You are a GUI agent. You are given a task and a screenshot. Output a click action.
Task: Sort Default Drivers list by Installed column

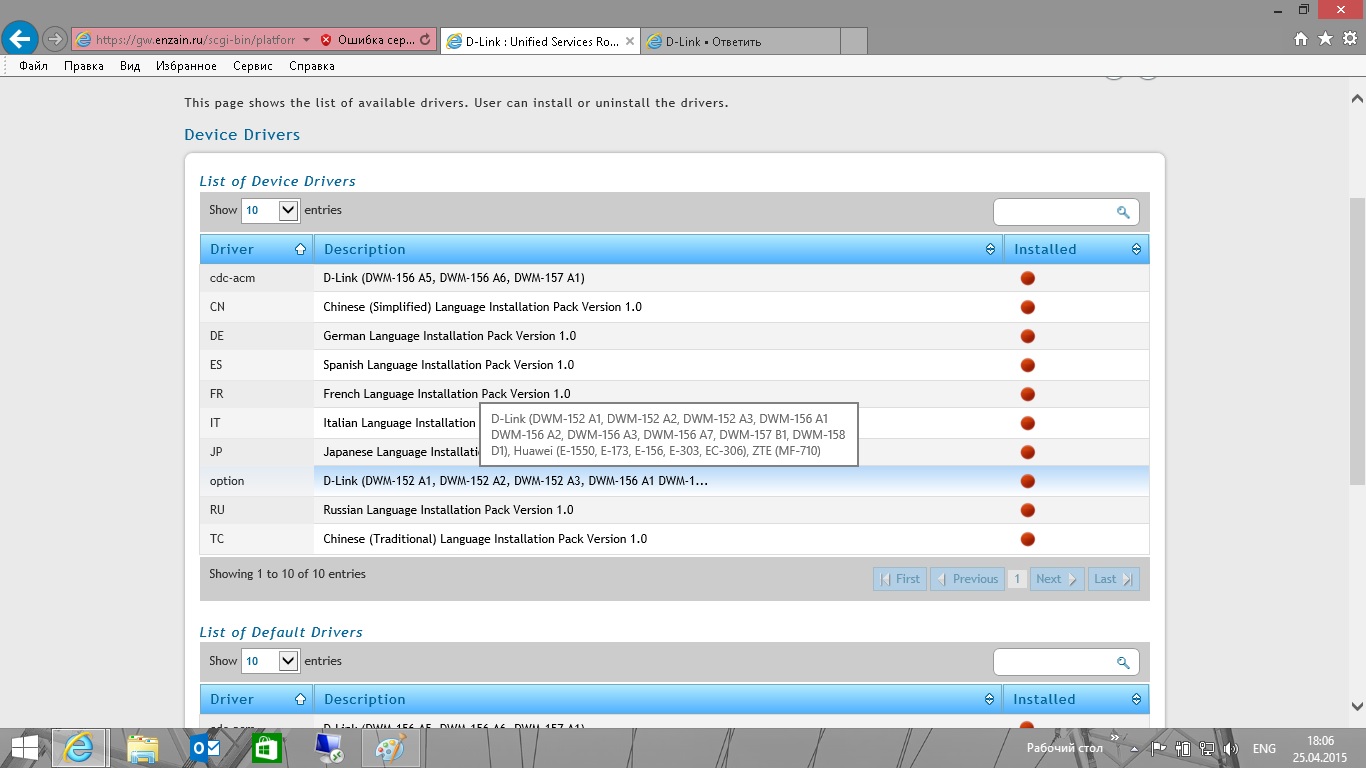(x=1077, y=699)
